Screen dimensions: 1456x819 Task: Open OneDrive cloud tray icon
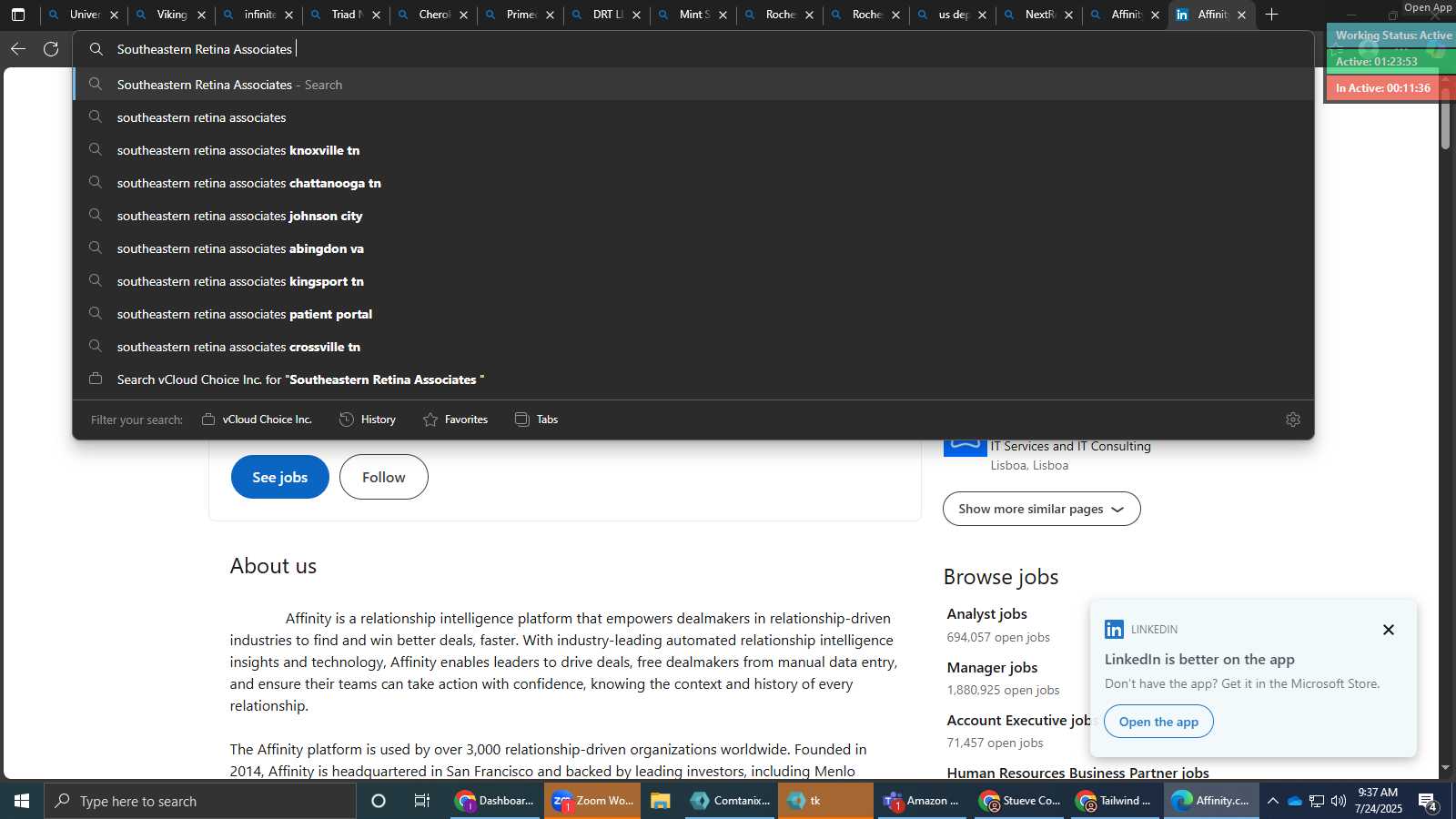point(1294,801)
